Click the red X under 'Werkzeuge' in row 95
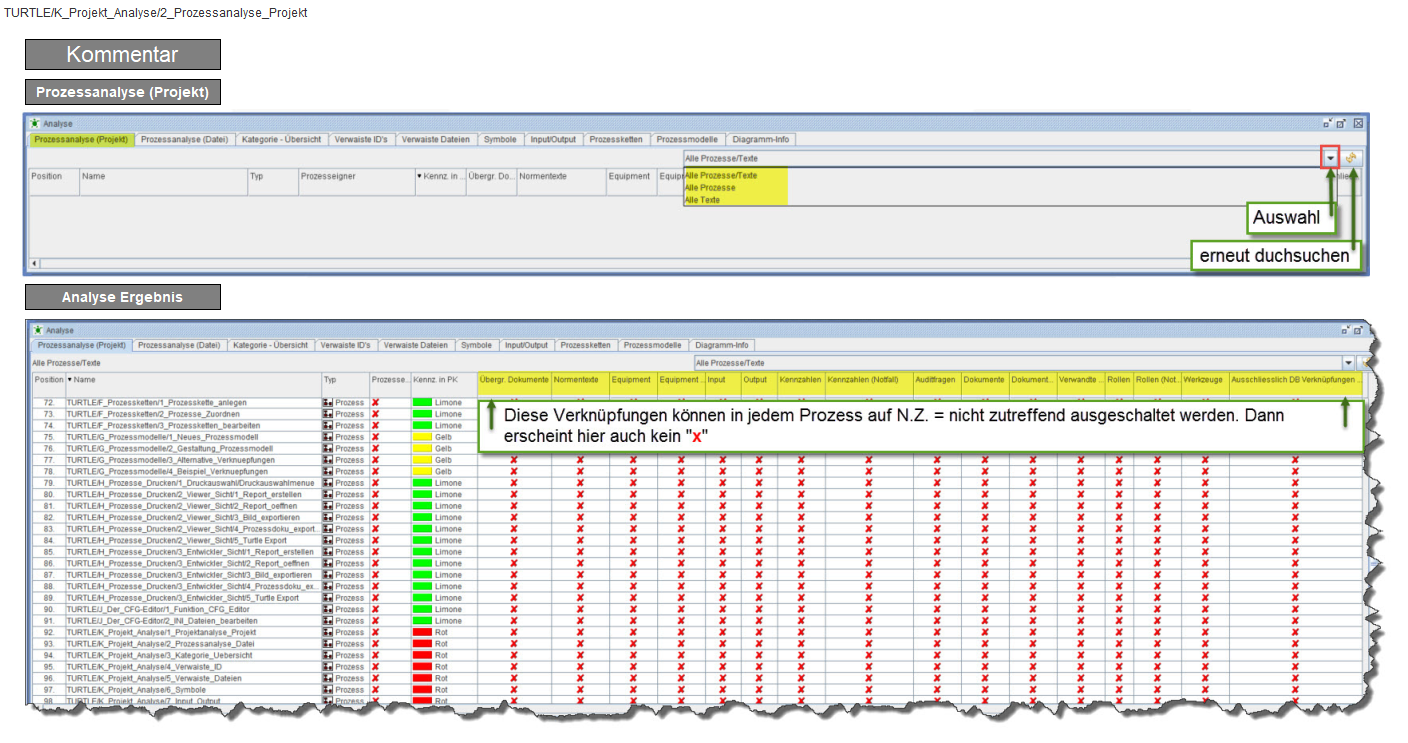This screenshot has height=743, width=1408. (1205, 667)
